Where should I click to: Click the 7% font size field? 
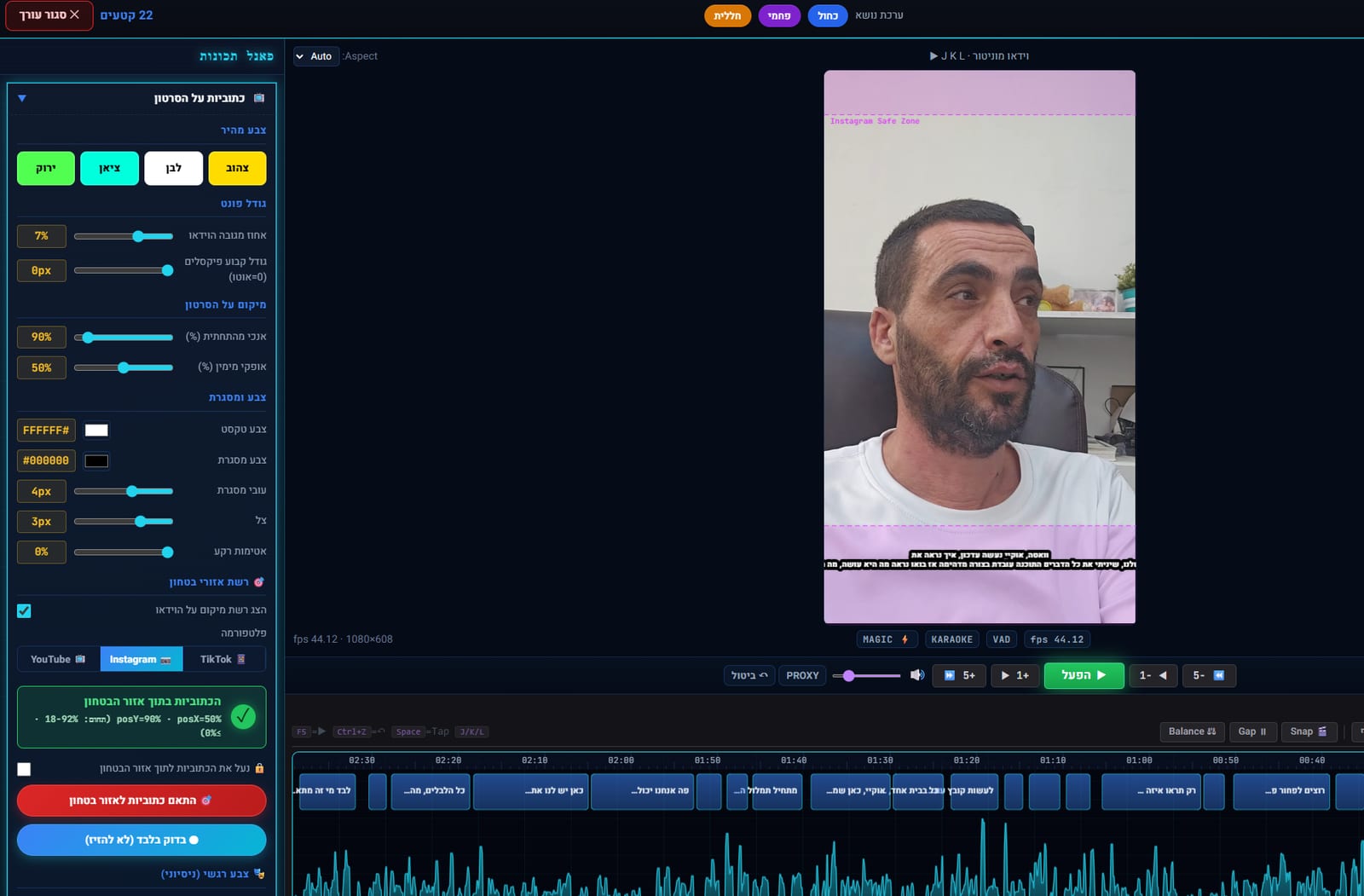pyautogui.click(x=42, y=236)
